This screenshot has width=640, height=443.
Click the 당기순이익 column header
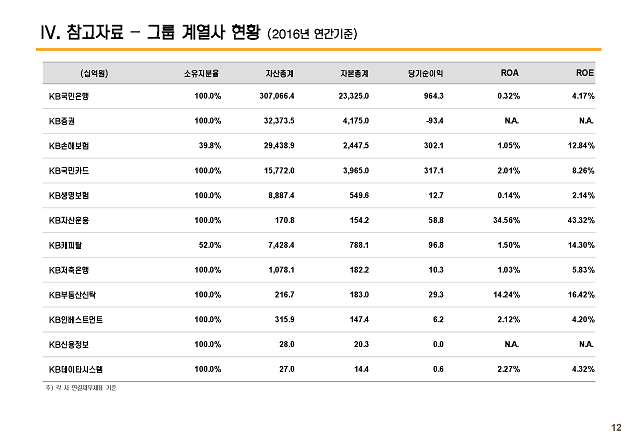click(x=425, y=73)
